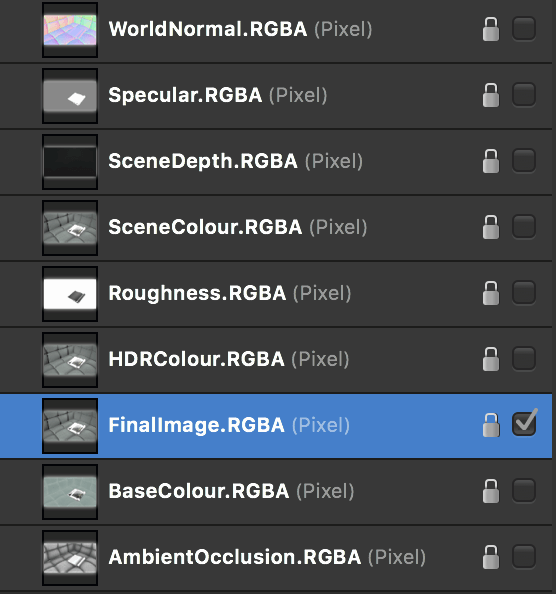Image resolution: width=556 pixels, height=594 pixels.
Task: Enable visibility checkbox for BaseColour.RGBA layer
Action: point(524,490)
